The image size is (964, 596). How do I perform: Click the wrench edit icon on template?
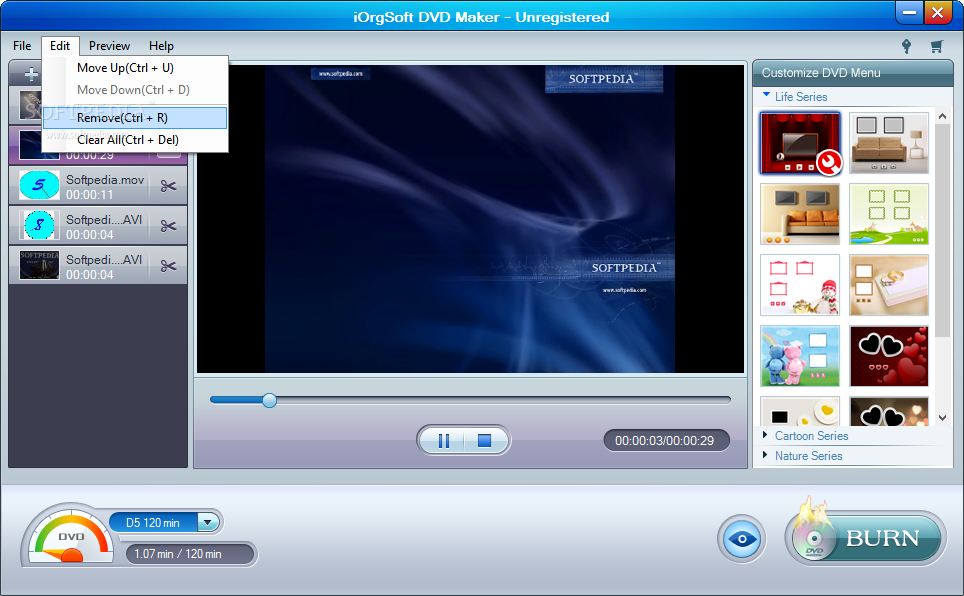829,164
